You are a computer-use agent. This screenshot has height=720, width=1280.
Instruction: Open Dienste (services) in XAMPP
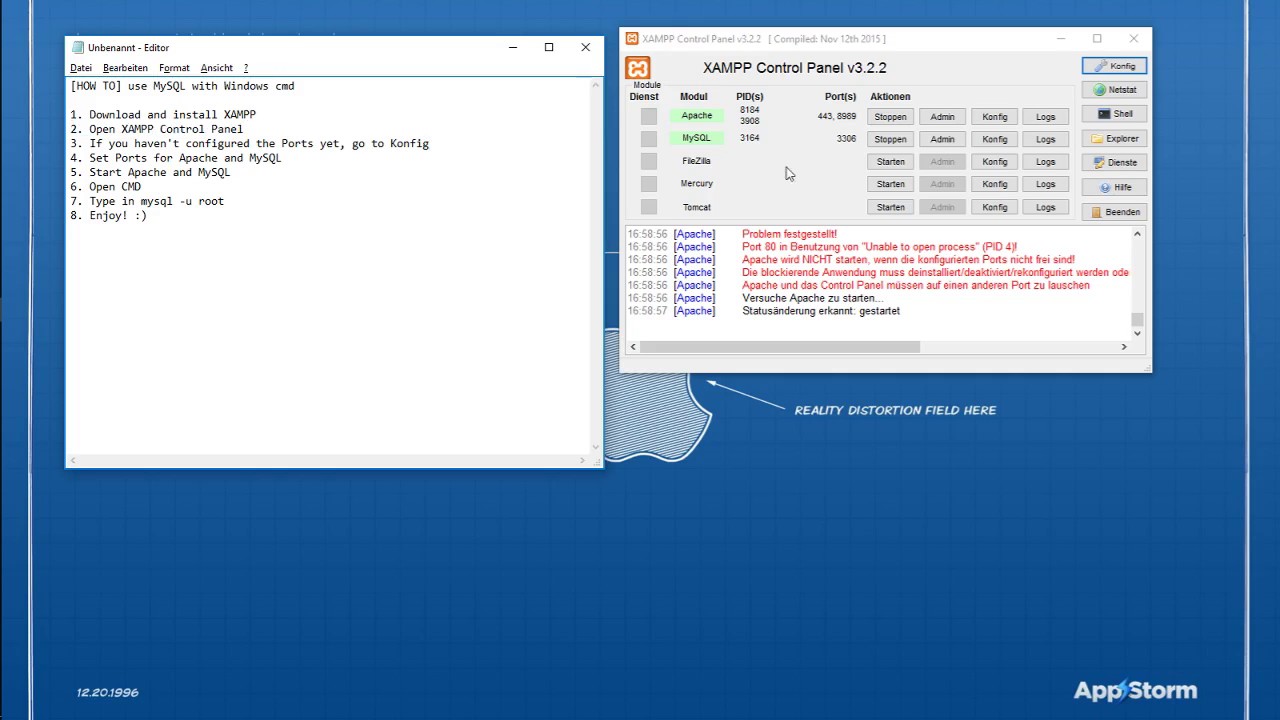[1114, 163]
